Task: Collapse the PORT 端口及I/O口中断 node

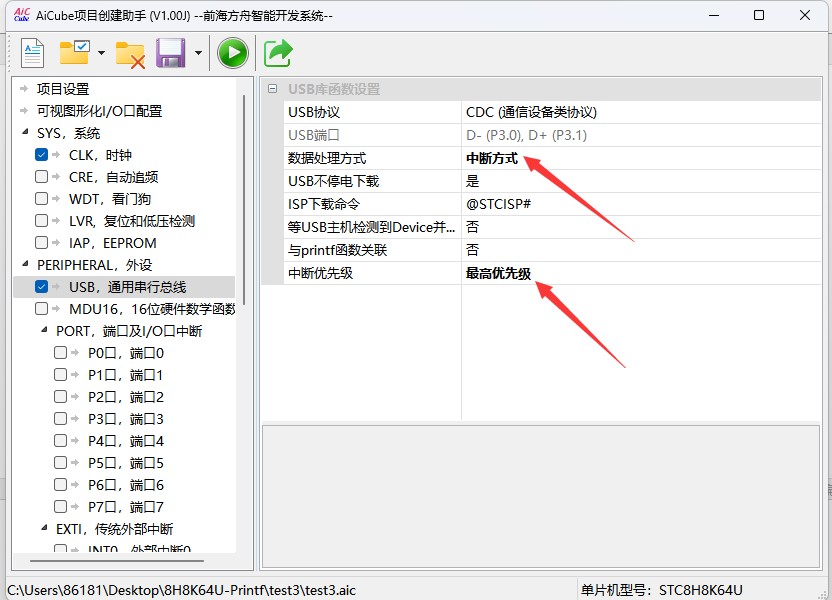Action: pyautogui.click(x=44, y=330)
